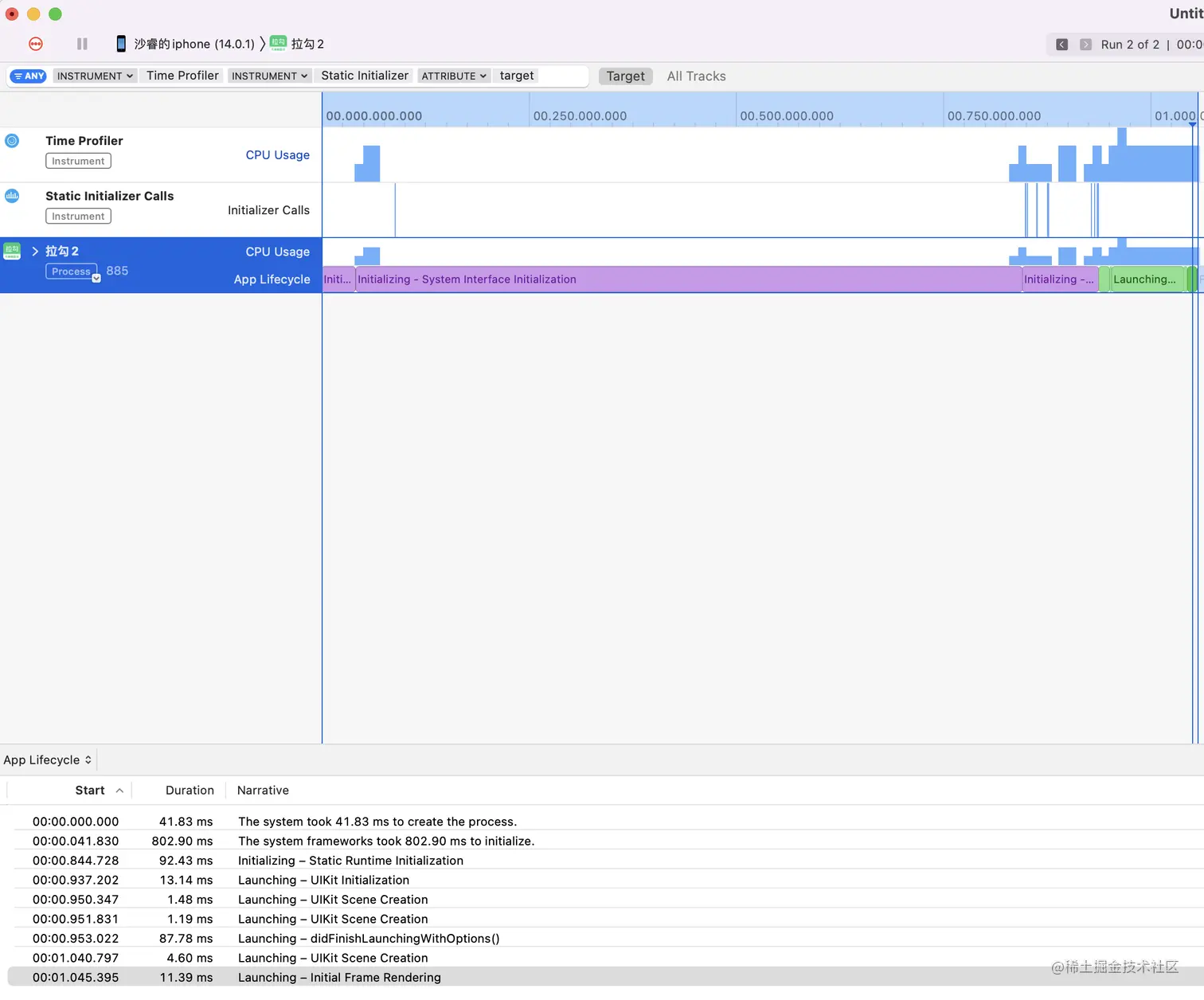This screenshot has height=1000, width=1204.
Task: Select the Target tracks tab
Action: 626,76
